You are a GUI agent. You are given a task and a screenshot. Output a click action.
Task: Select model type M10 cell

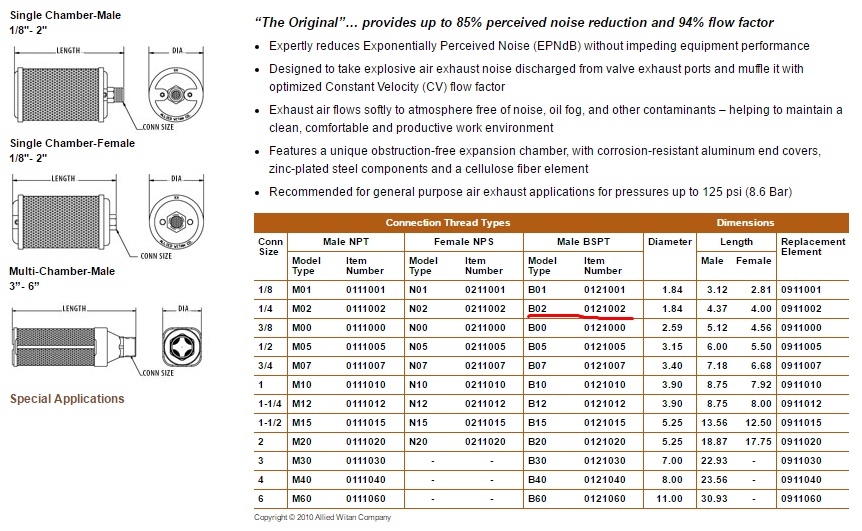(x=302, y=385)
